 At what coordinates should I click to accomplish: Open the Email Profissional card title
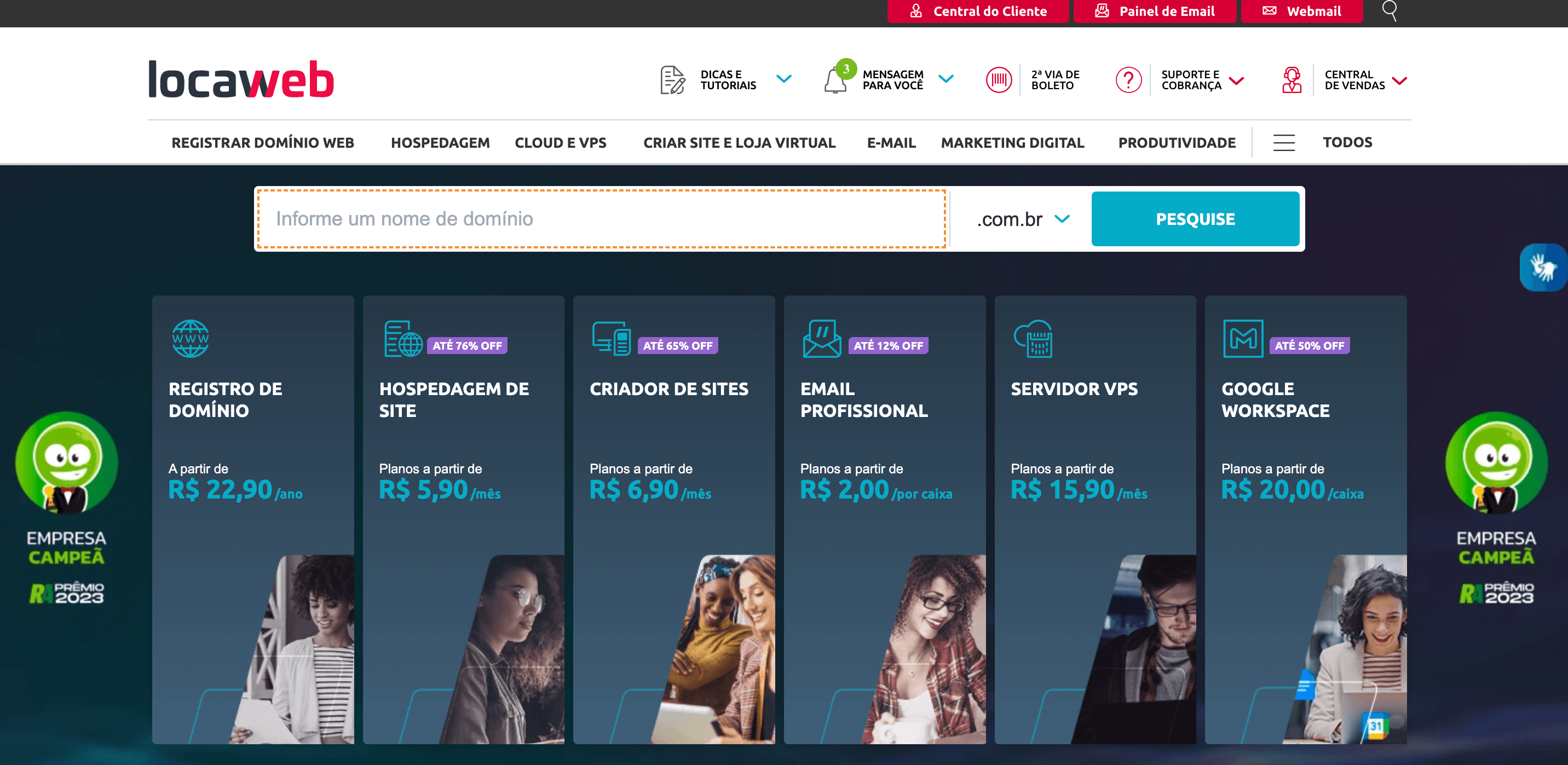[864, 399]
